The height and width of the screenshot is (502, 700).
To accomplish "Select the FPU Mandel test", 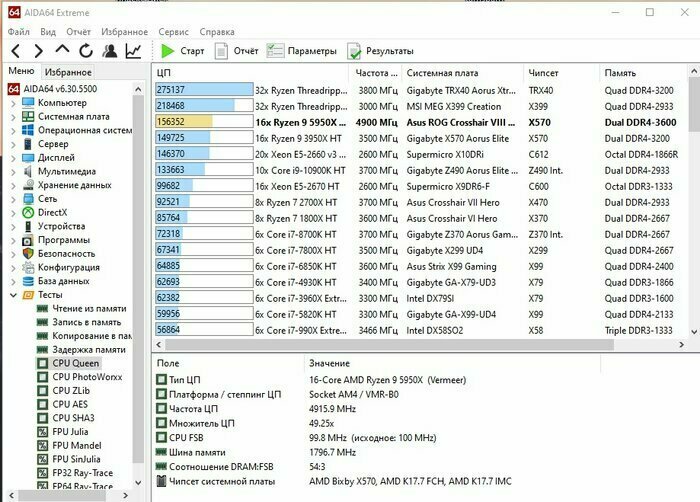I will click(x=69, y=446).
